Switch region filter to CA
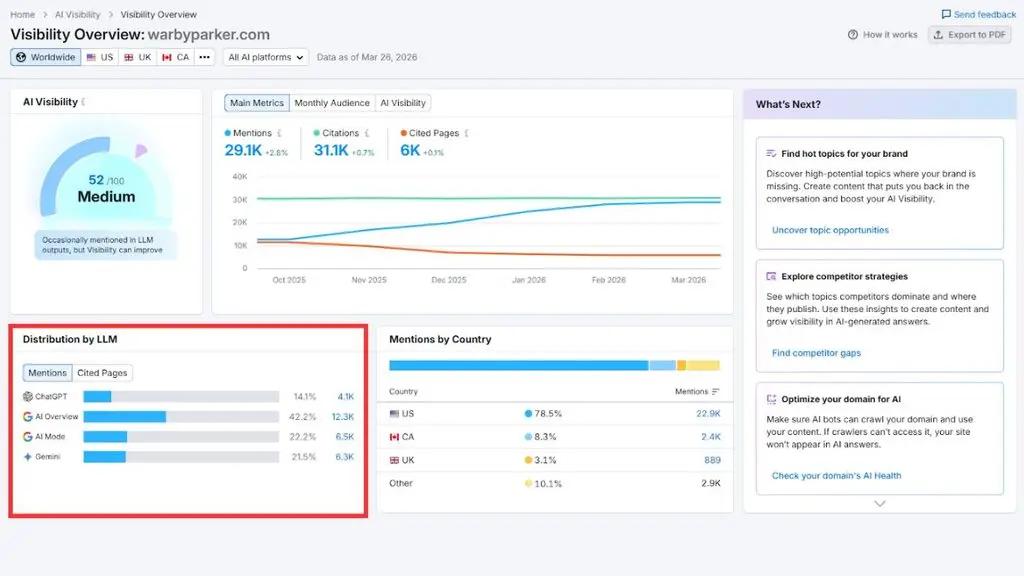 (x=176, y=57)
